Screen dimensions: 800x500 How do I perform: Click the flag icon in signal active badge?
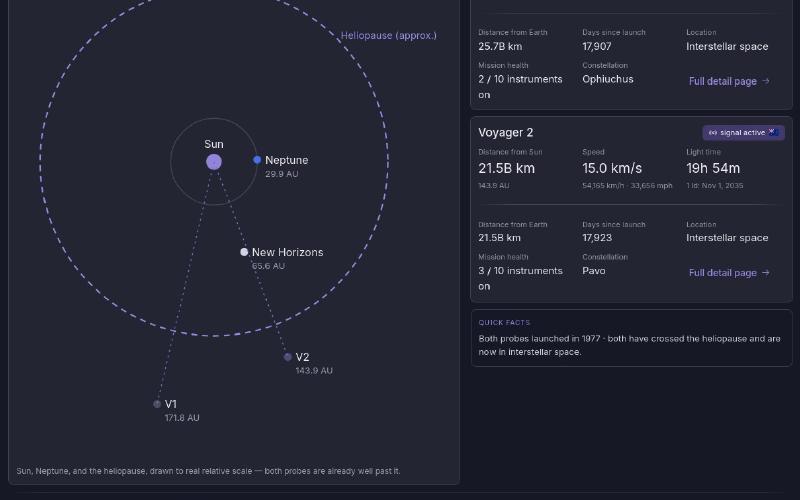click(773, 132)
